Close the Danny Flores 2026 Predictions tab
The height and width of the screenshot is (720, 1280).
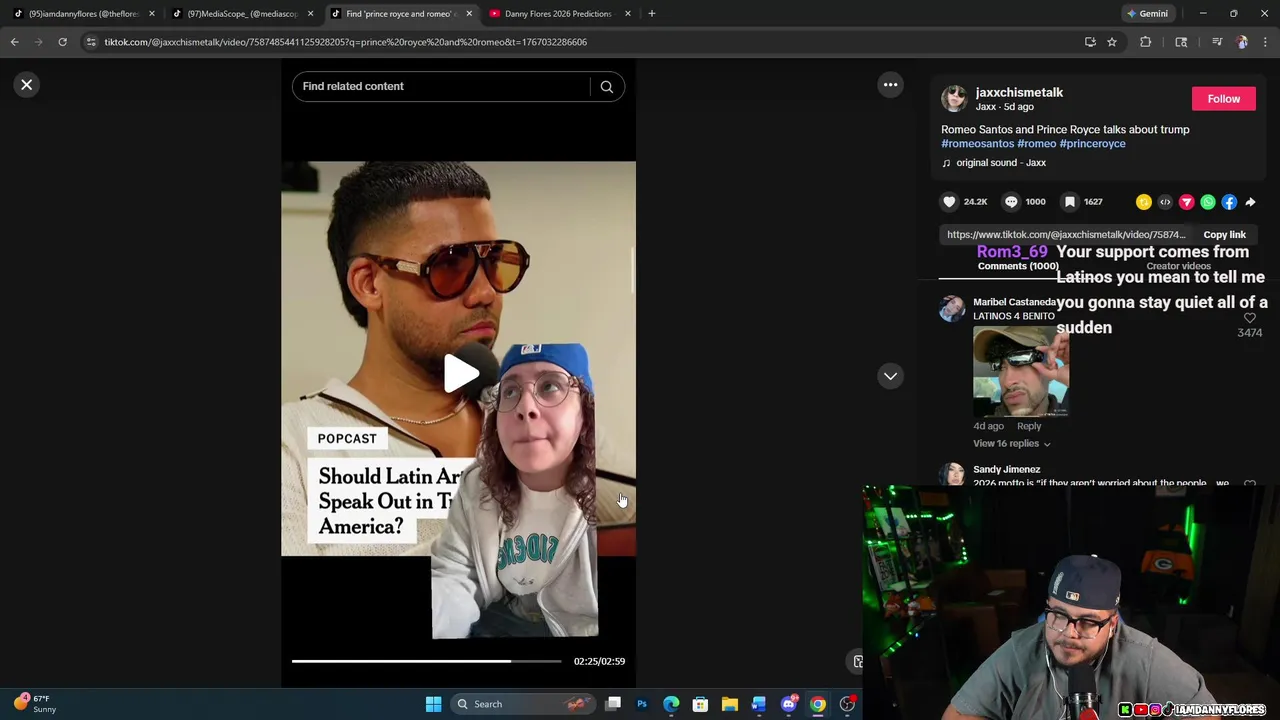[x=628, y=14]
